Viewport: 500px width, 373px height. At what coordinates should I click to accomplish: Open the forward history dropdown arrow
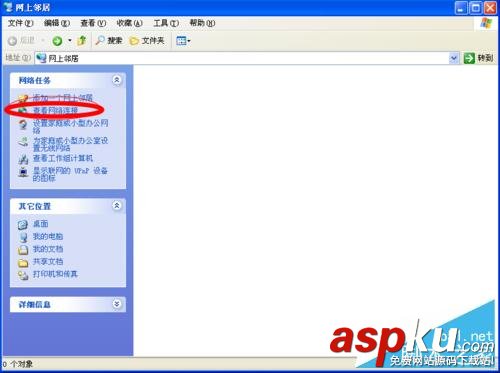[70, 41]
